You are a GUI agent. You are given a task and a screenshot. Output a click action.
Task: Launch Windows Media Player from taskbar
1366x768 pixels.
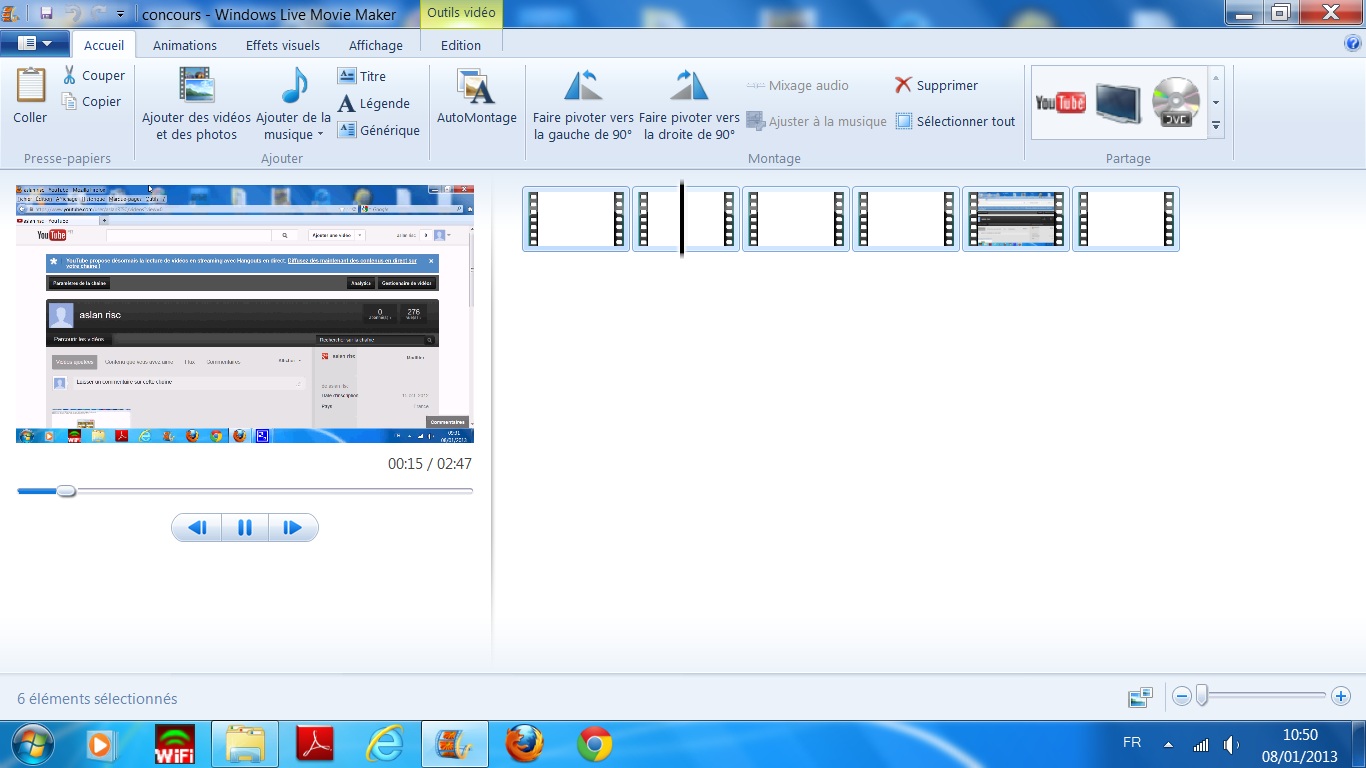(100, 745)
